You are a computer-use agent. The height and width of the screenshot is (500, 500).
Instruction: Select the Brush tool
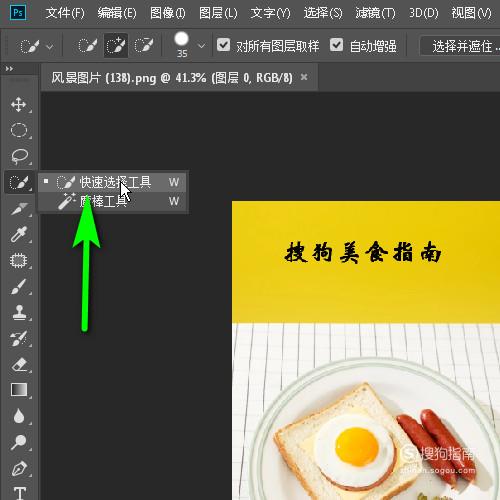19,286
